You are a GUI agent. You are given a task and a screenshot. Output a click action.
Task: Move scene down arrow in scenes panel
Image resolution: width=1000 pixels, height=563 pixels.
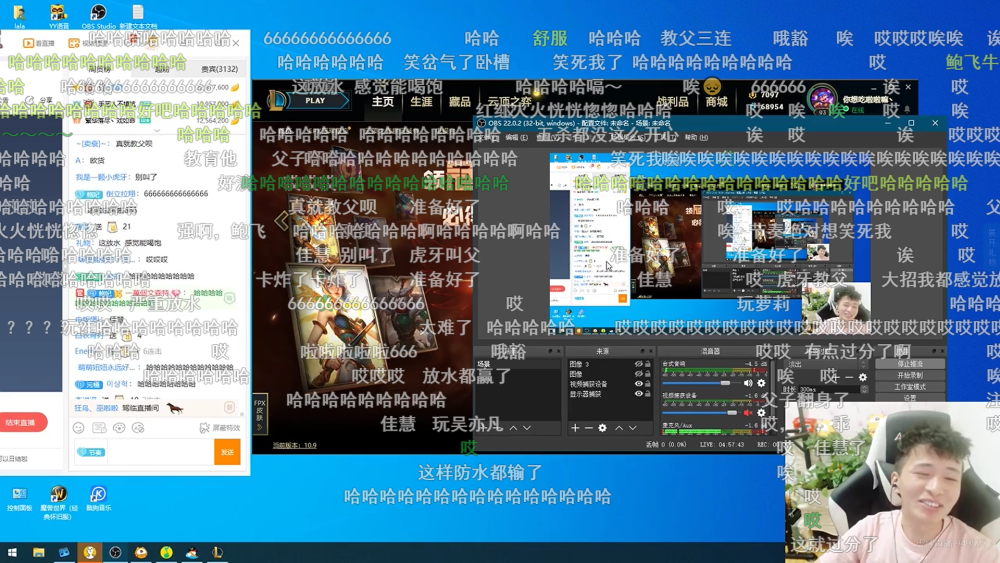[527, 428]
